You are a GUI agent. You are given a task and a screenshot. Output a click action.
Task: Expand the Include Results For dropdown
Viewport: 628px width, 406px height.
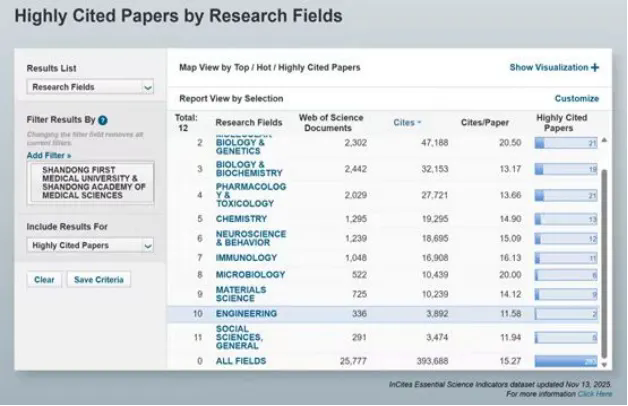pyautogui.click(x=90, y=245)
